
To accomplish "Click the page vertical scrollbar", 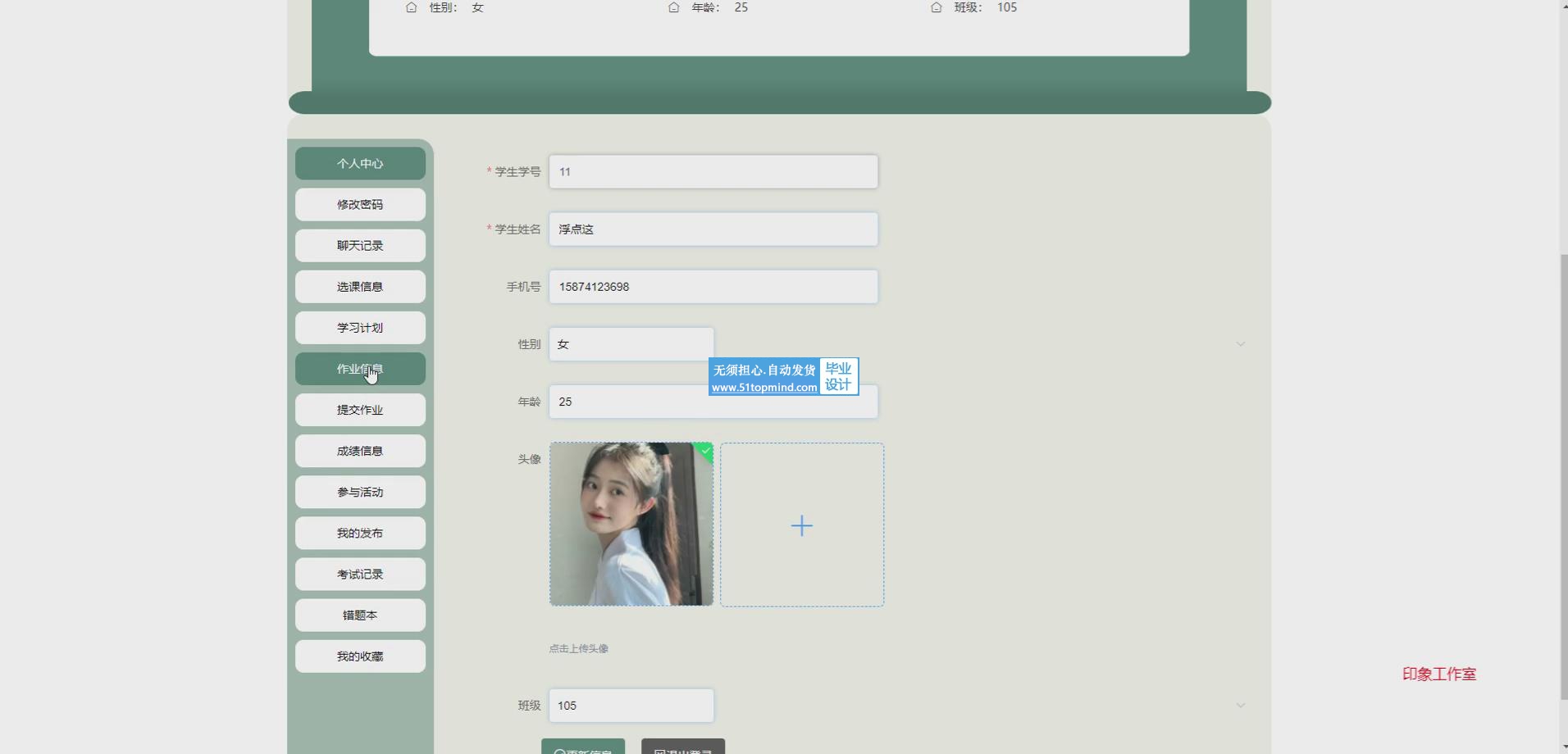I will click(x=1562, y=475).
